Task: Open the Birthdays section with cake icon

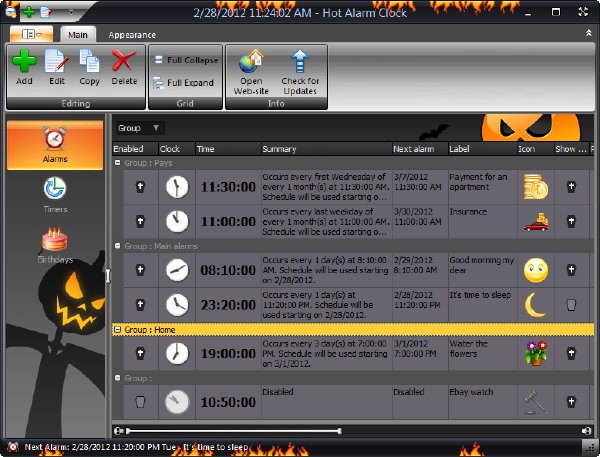Action: click(55, 245)
